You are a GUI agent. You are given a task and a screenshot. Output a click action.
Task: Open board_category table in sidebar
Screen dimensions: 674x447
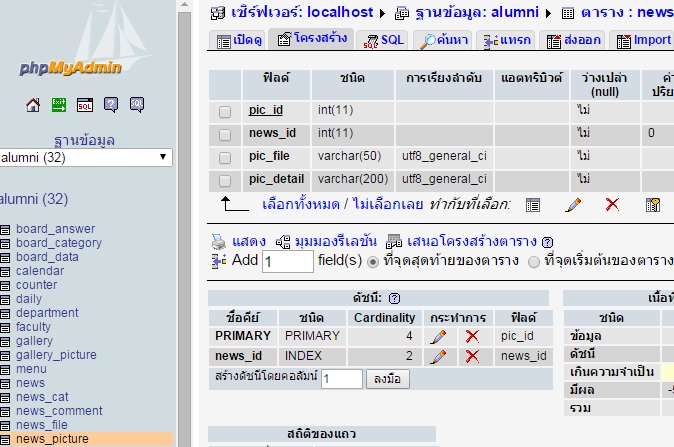point(59,243)
